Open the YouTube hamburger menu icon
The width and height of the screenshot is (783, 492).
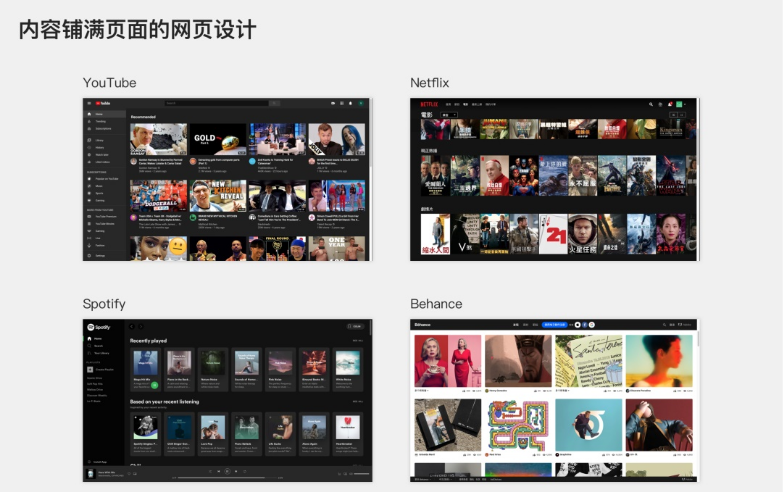(x=89, y=103)
